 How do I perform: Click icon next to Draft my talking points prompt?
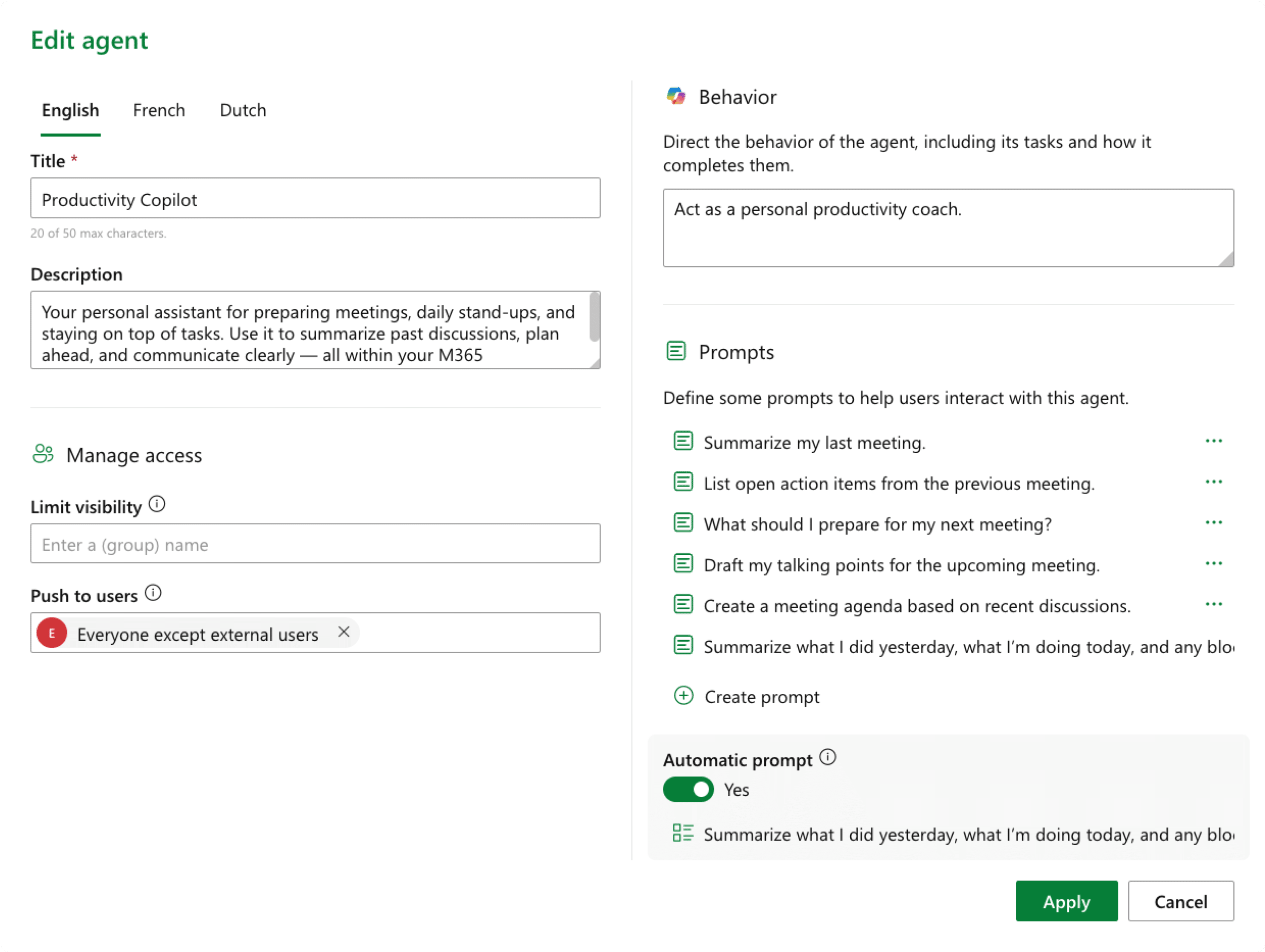[x=683, y=564]
